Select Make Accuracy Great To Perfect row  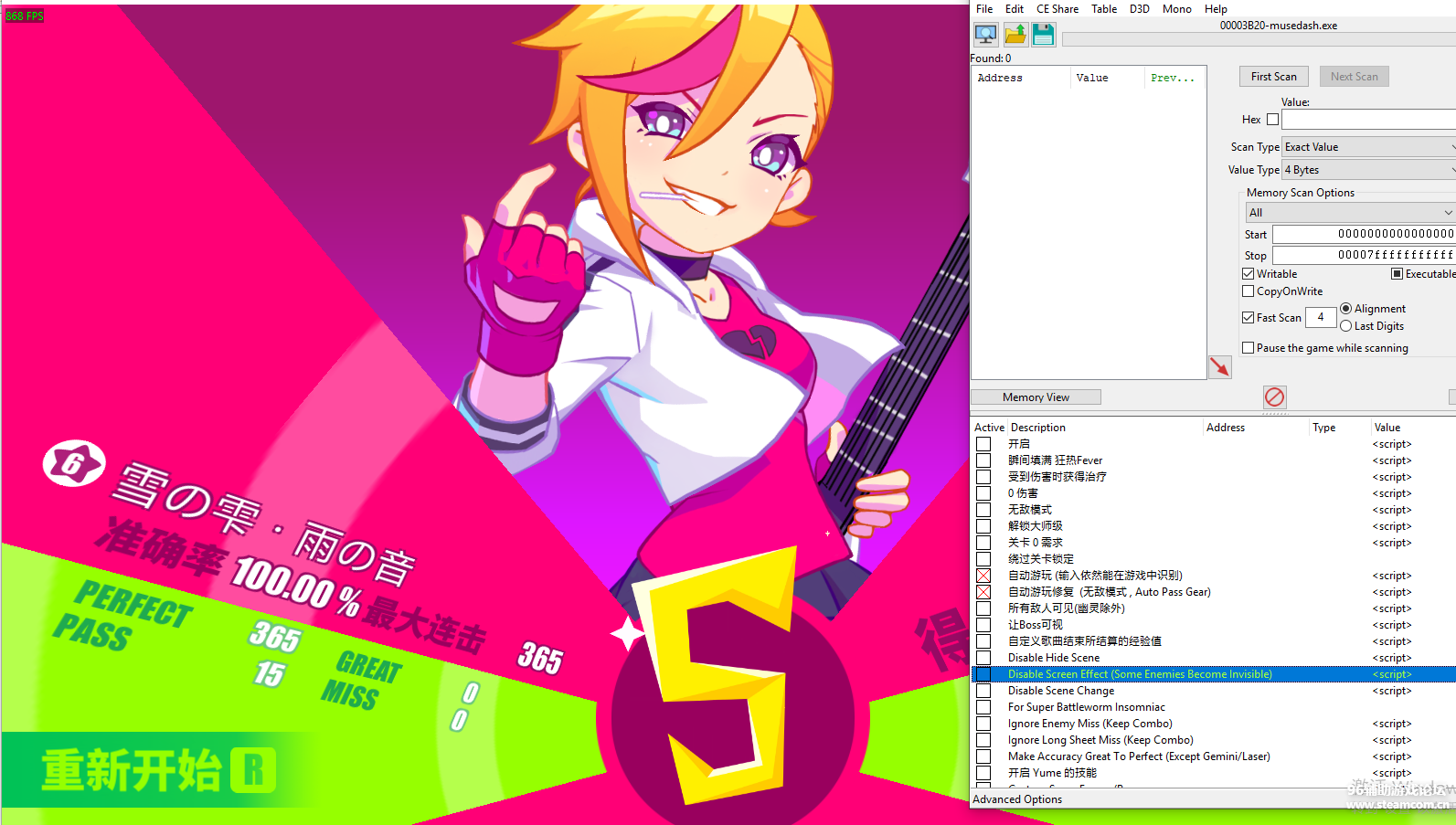[1213, 756]
